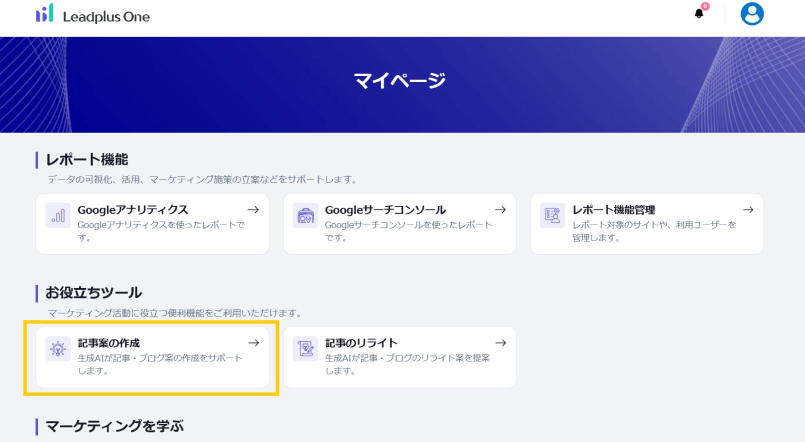The image size is (805, 442).
Task: Click the red notification count badge
Action: (x=705, y=6)
